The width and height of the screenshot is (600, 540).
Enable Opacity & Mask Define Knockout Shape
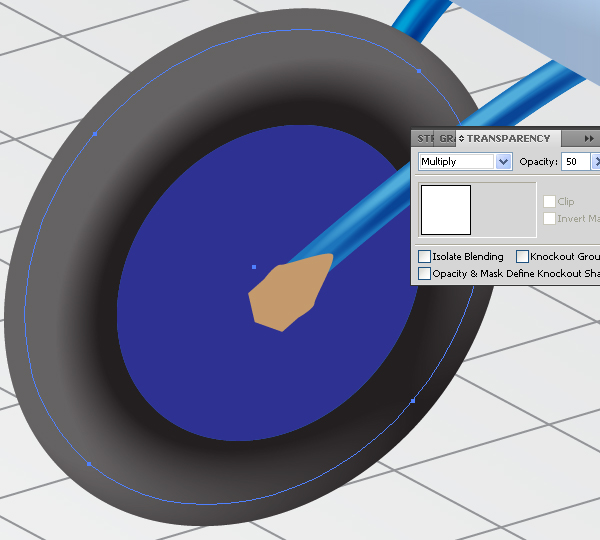(424, 274)
